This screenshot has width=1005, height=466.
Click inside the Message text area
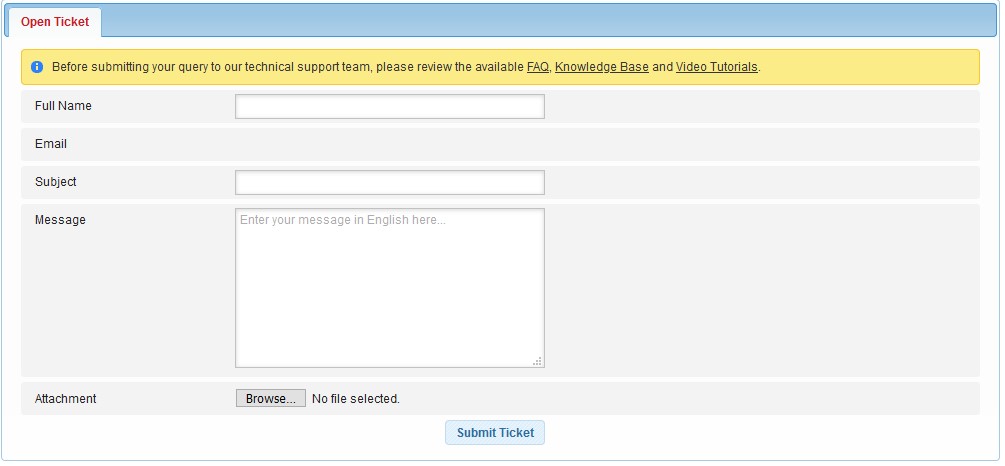389,288
